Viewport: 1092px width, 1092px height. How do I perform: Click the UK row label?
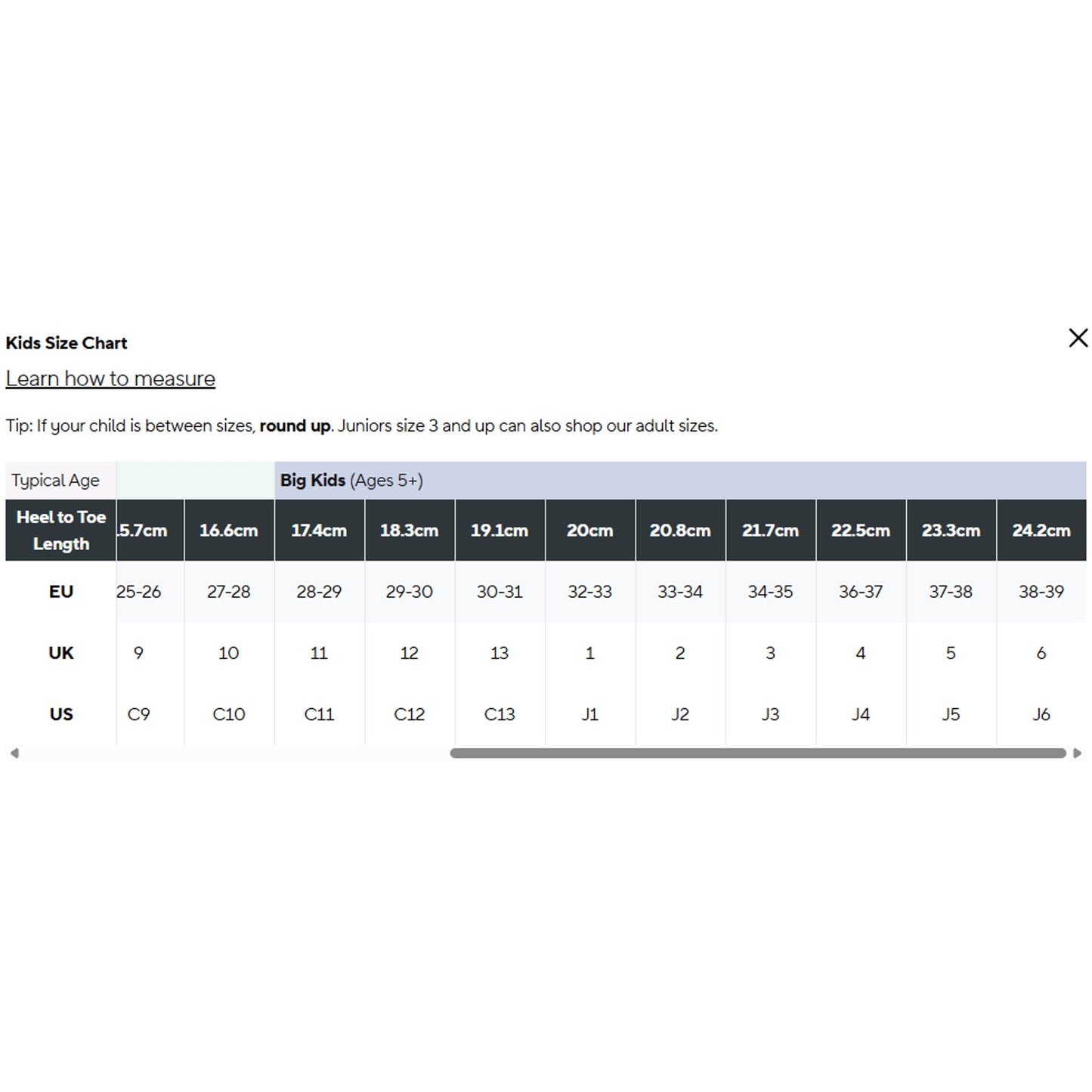(x=61, y=653)
